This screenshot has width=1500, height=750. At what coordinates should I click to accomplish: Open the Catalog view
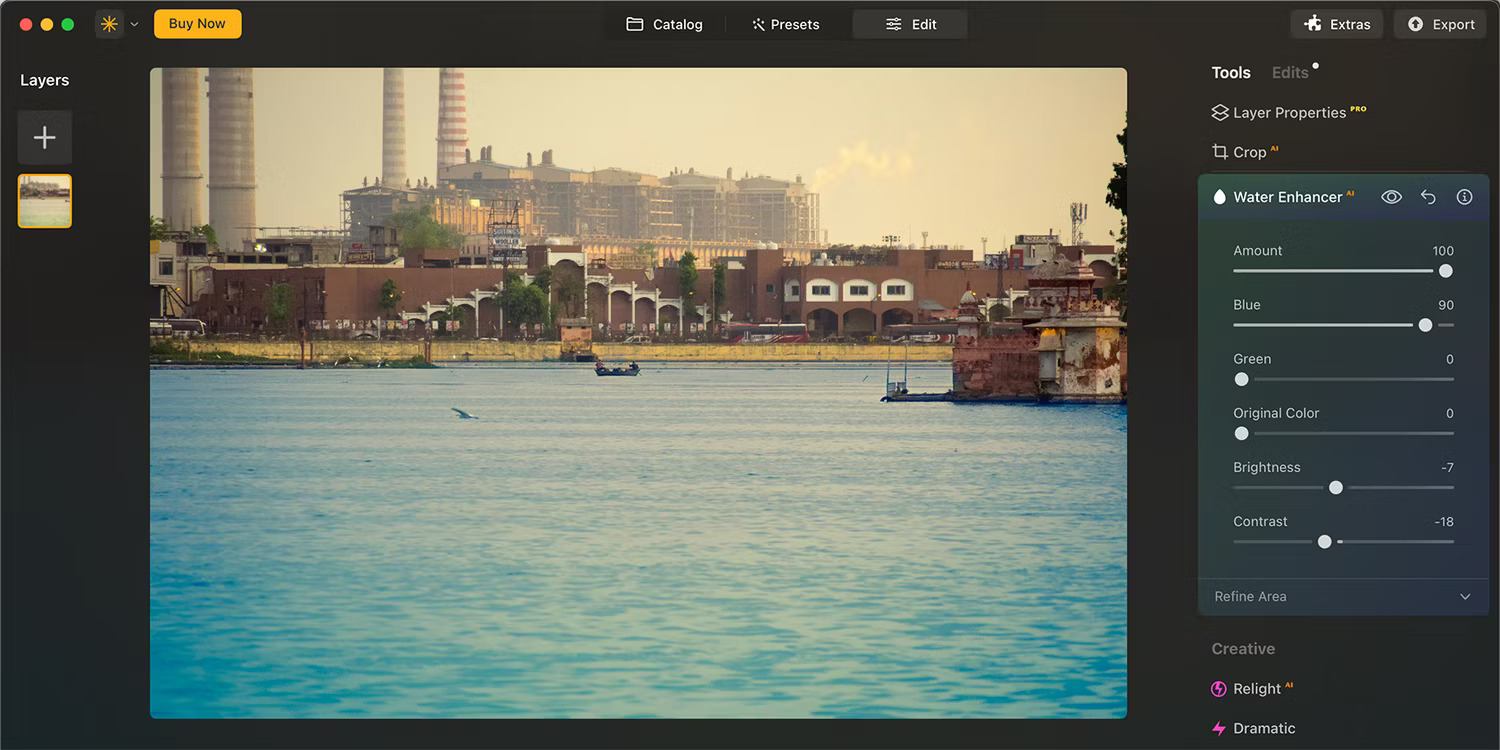(664, 23)
